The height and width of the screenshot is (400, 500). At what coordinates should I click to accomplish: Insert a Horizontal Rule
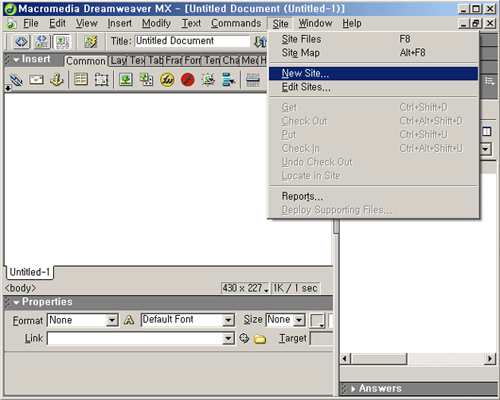(x=253, y=80)
